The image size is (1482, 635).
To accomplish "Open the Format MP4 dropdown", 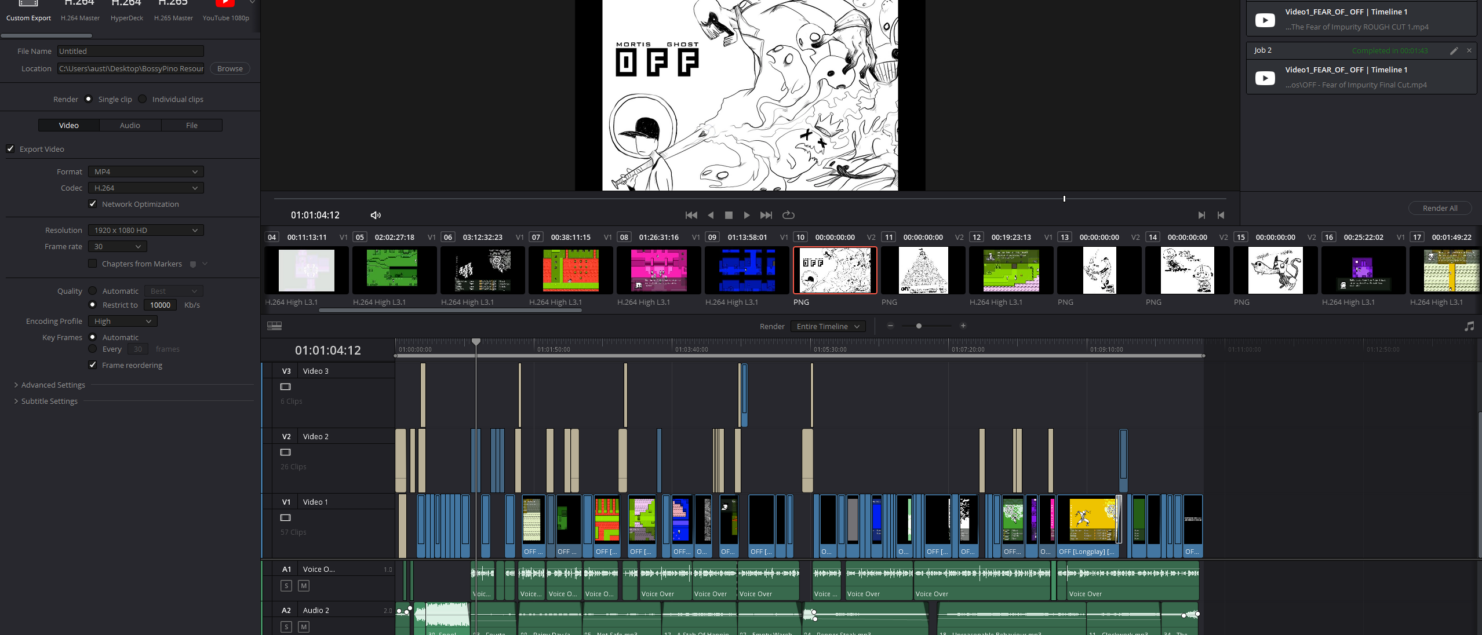I will pyautogui.click(x=145, y=172).
